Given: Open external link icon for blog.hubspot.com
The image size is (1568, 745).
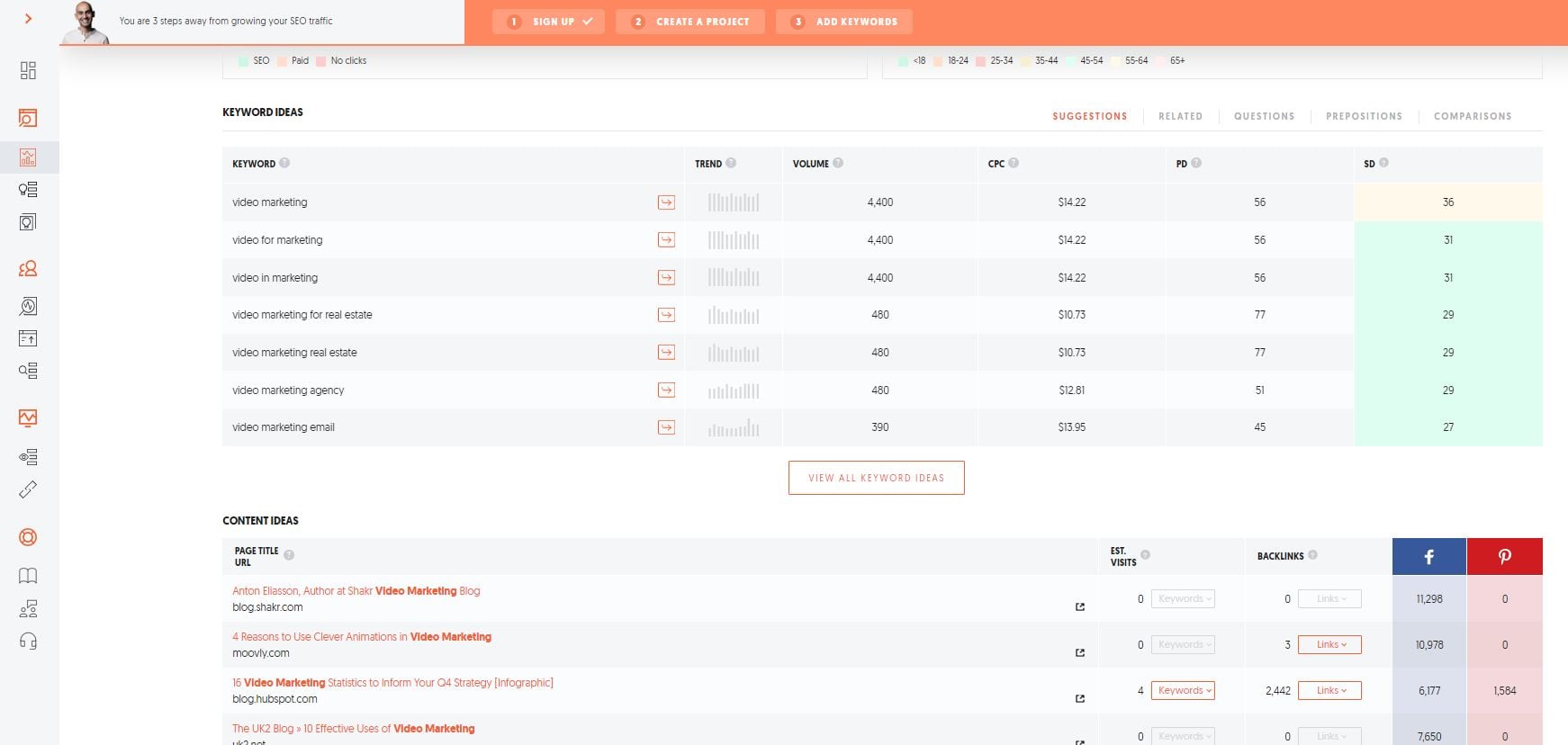Looking at the screenshot, I should (x=1080, y=699).
